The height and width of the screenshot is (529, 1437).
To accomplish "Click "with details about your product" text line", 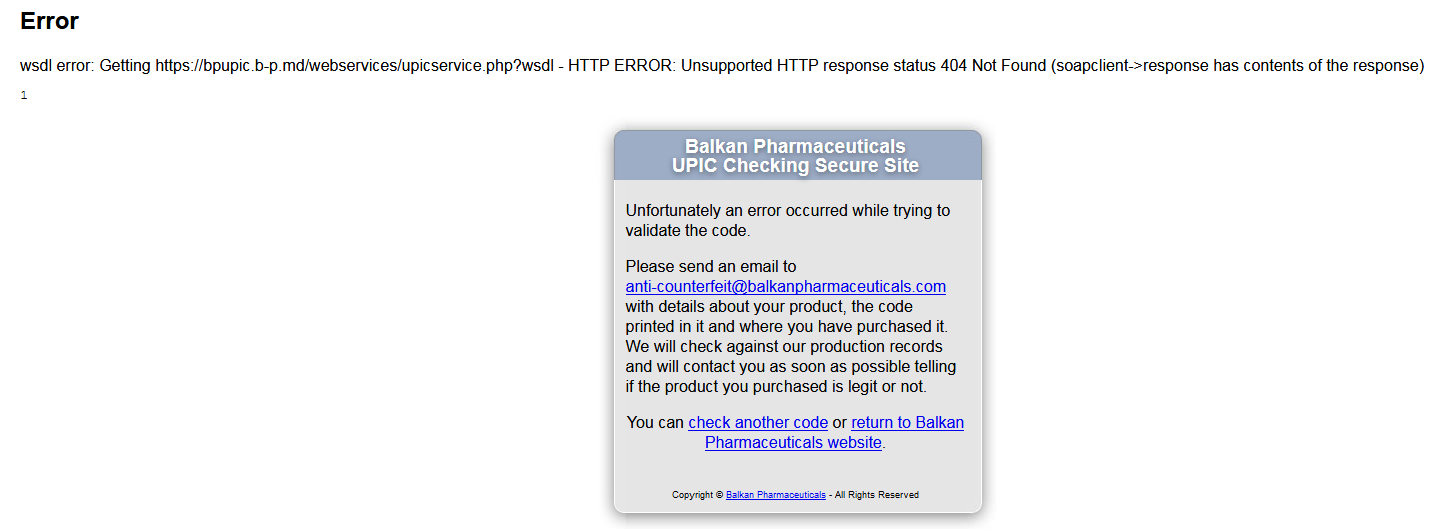I will pyautogui.click(x=768, y=307).
